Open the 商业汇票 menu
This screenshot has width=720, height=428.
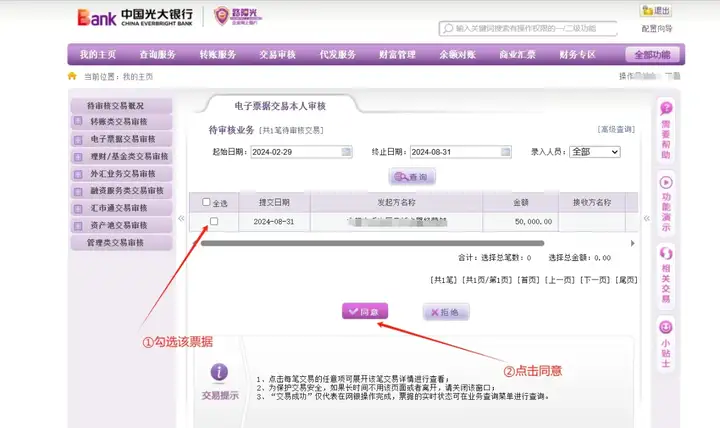[x=518, y=55]
